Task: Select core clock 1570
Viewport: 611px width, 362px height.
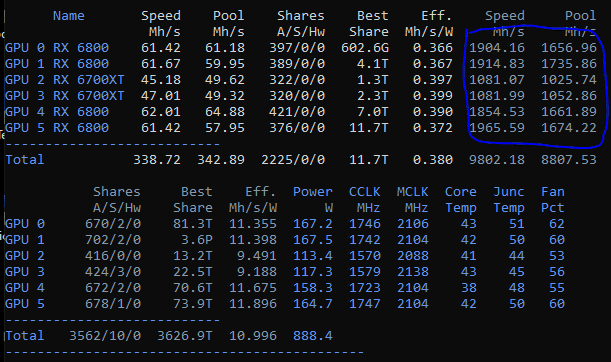Action: click(365, 256)
